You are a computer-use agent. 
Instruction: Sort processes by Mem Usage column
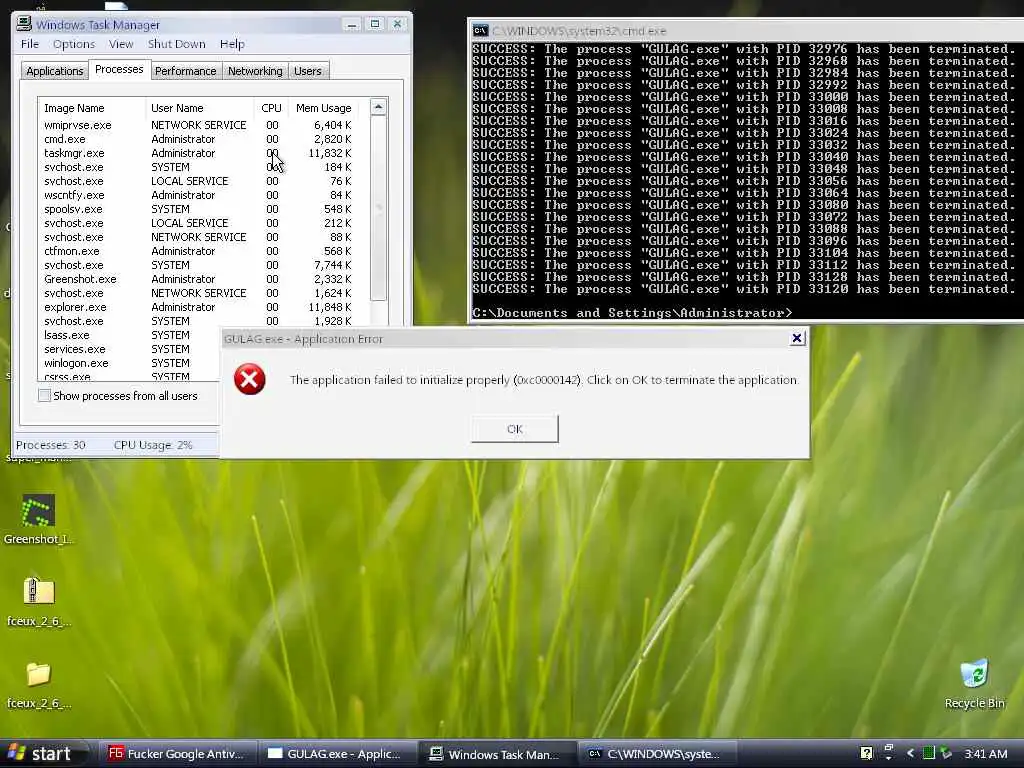[323, 108]
